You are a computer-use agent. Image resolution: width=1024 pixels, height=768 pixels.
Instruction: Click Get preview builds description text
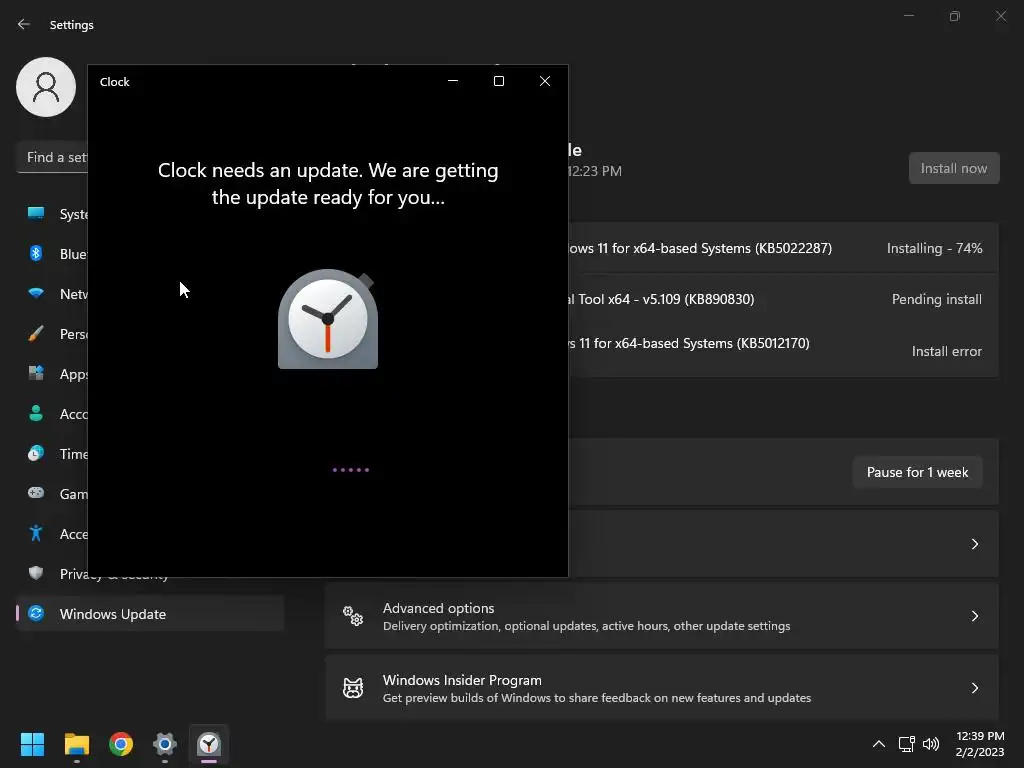coord(597,698)
